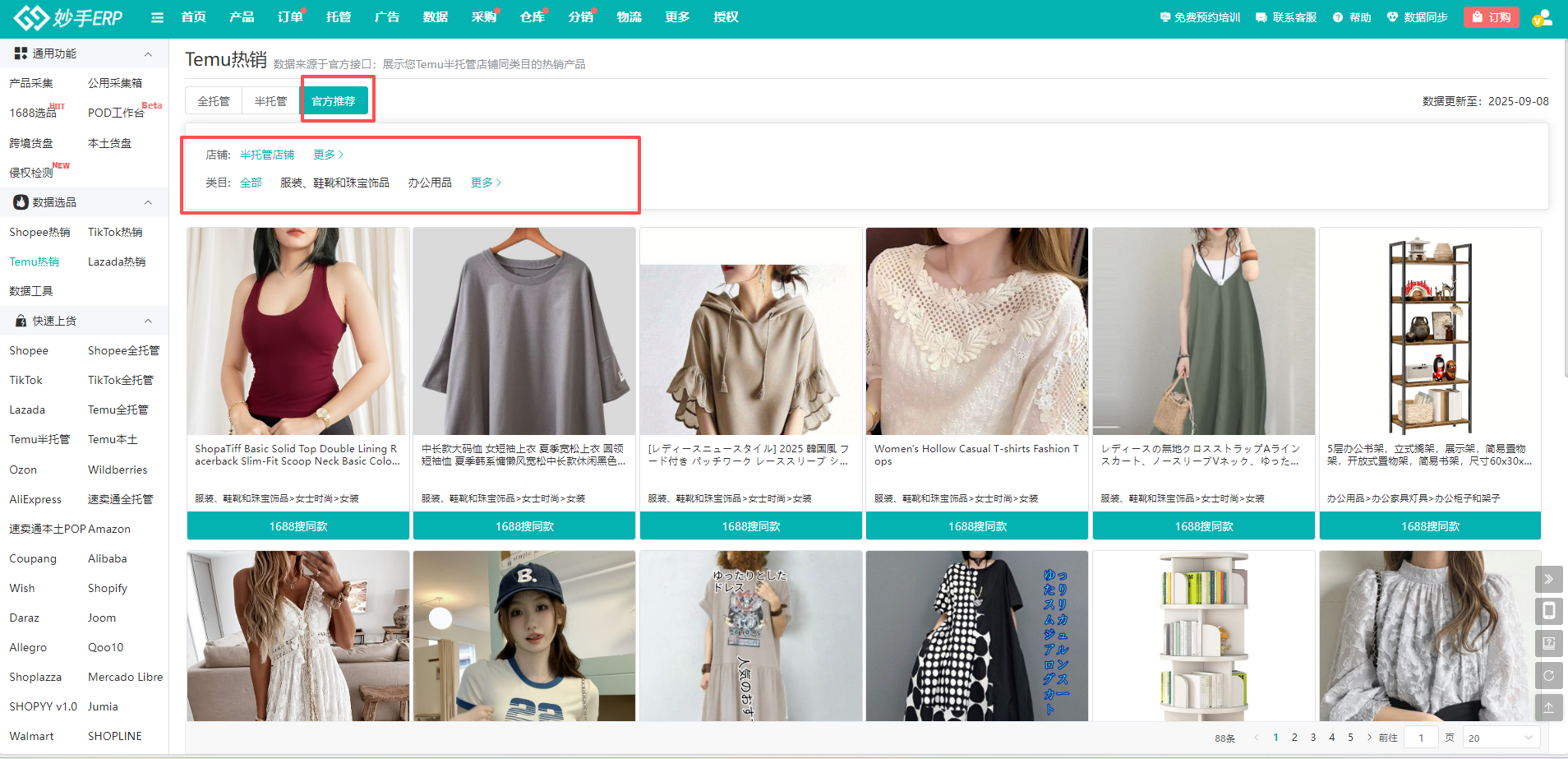Click the previous page arrow
The height and width of the screenshot is (759, 1568).
pyautogui.click(x=1257, y=738)
